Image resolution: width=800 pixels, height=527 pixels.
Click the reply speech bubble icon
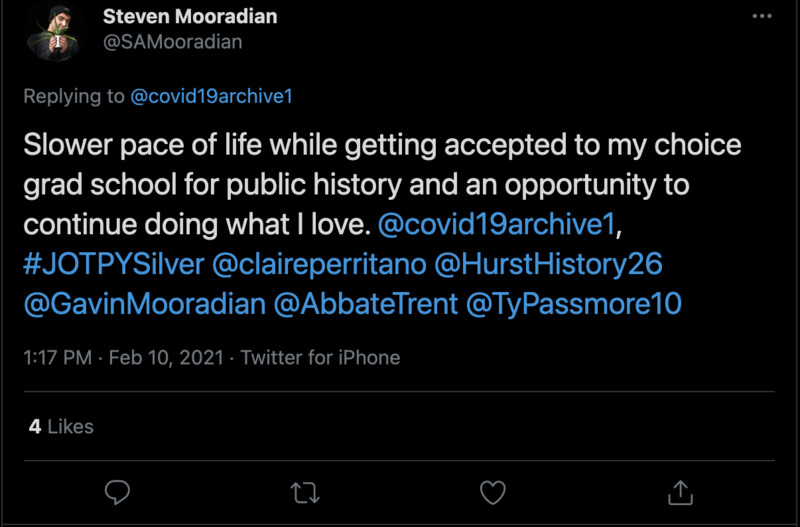[x=117, y=492]
